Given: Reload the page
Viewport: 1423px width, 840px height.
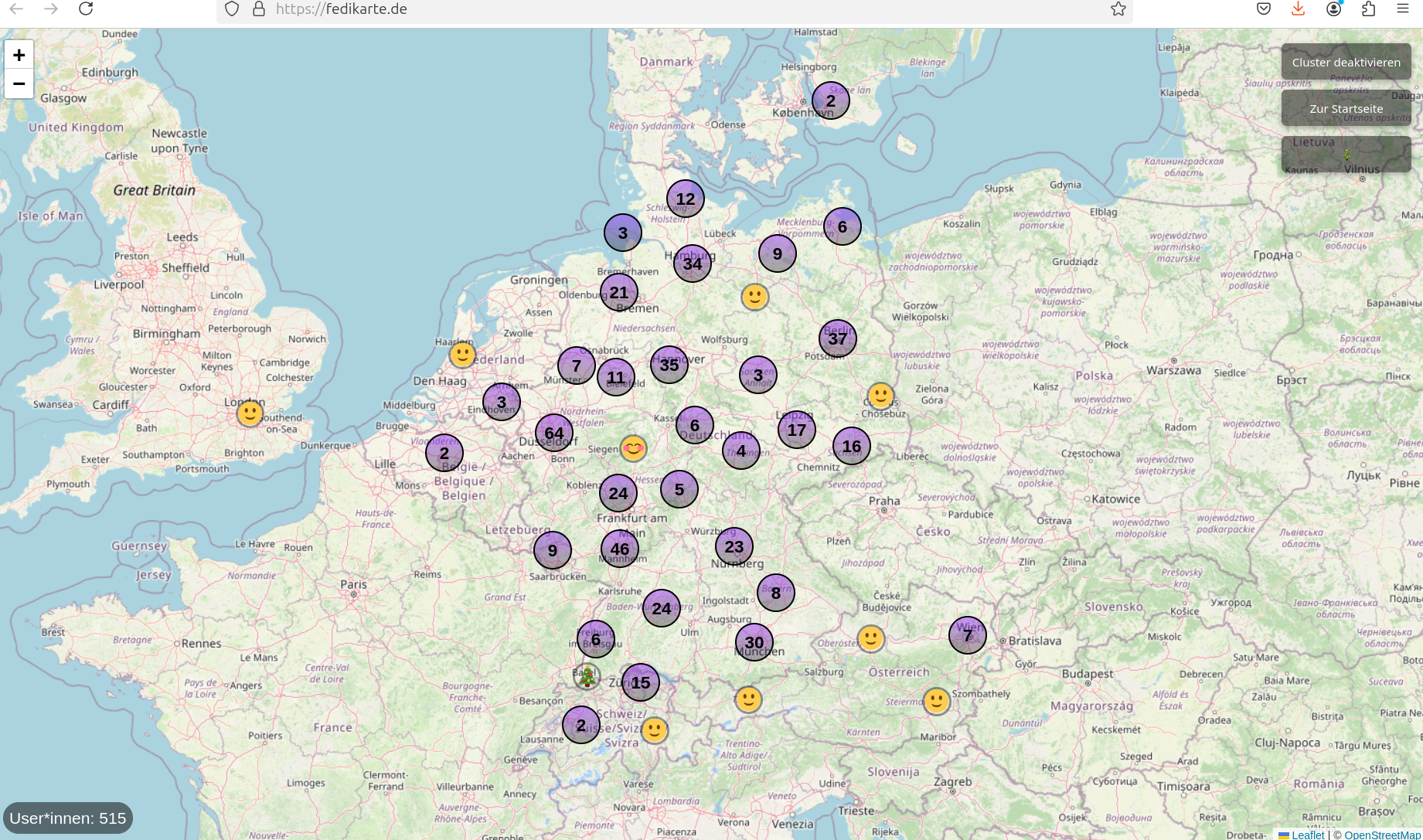Looking at the screenshot, I should coord(86,9).
